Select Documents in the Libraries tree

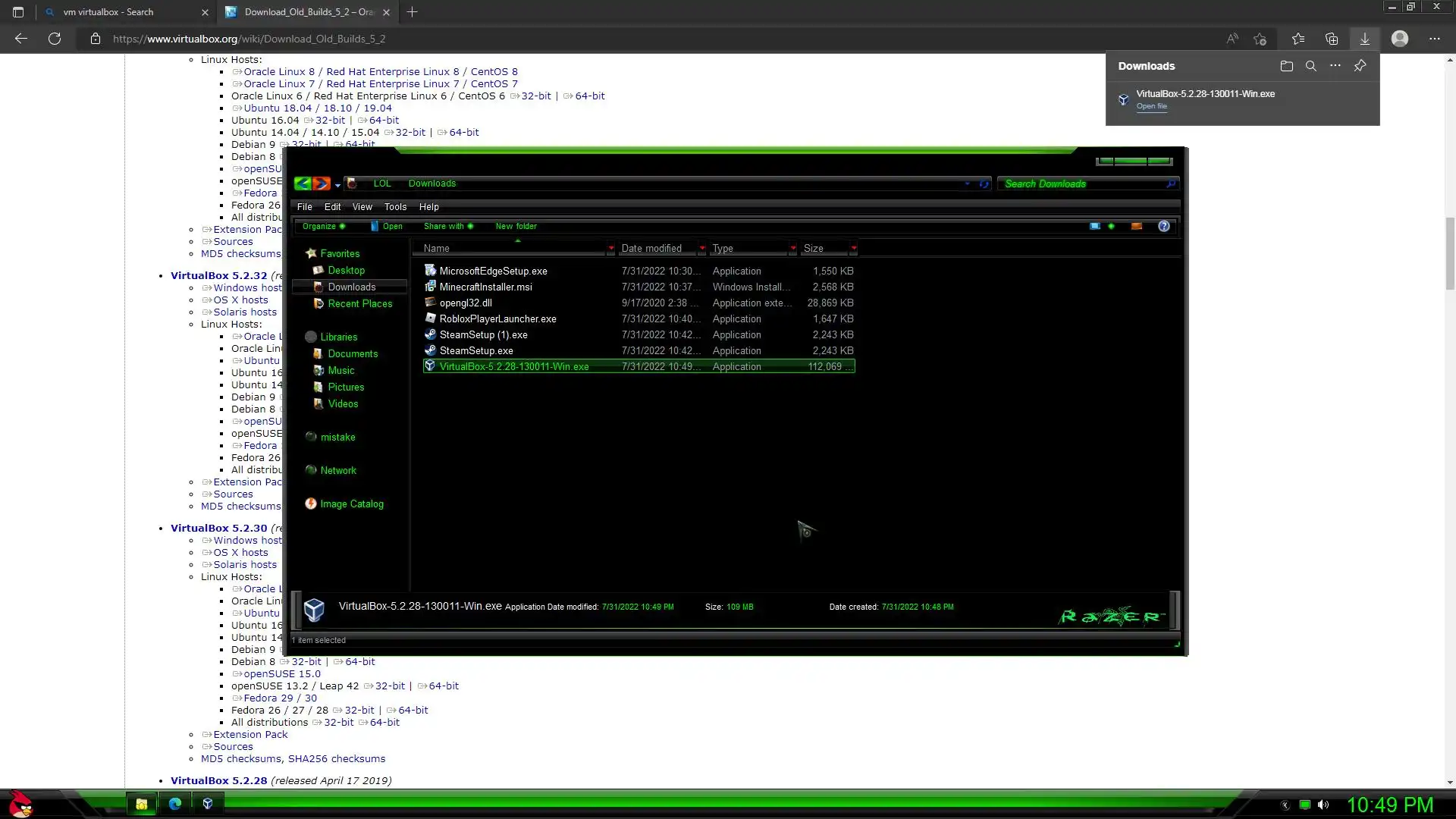tap(353, 354)
